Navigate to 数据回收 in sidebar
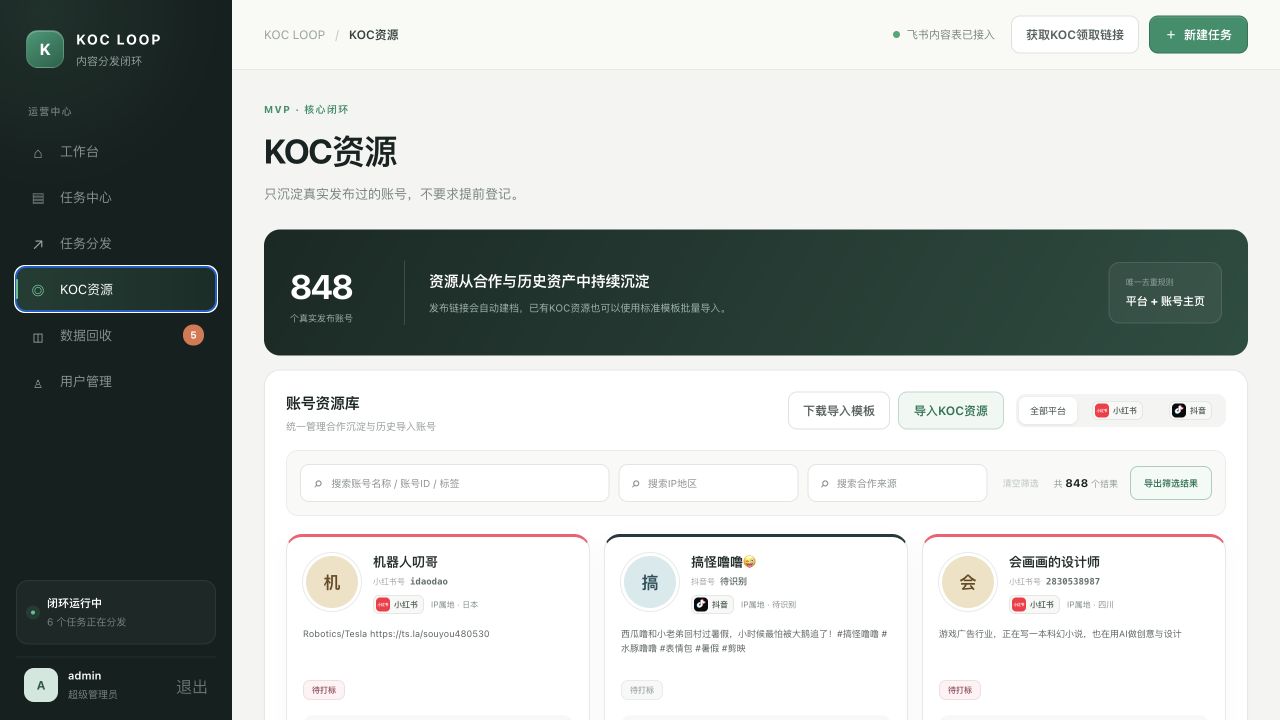This screenshot has height=720, width=1280. click(x=116, y=336)
